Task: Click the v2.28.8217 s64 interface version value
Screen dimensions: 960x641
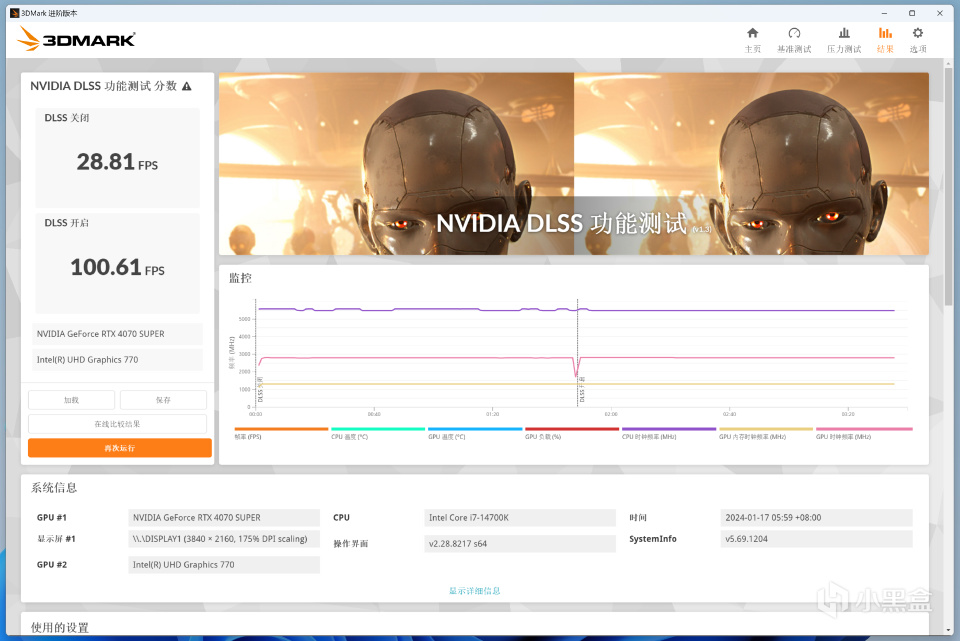Action: click(520, 544)
